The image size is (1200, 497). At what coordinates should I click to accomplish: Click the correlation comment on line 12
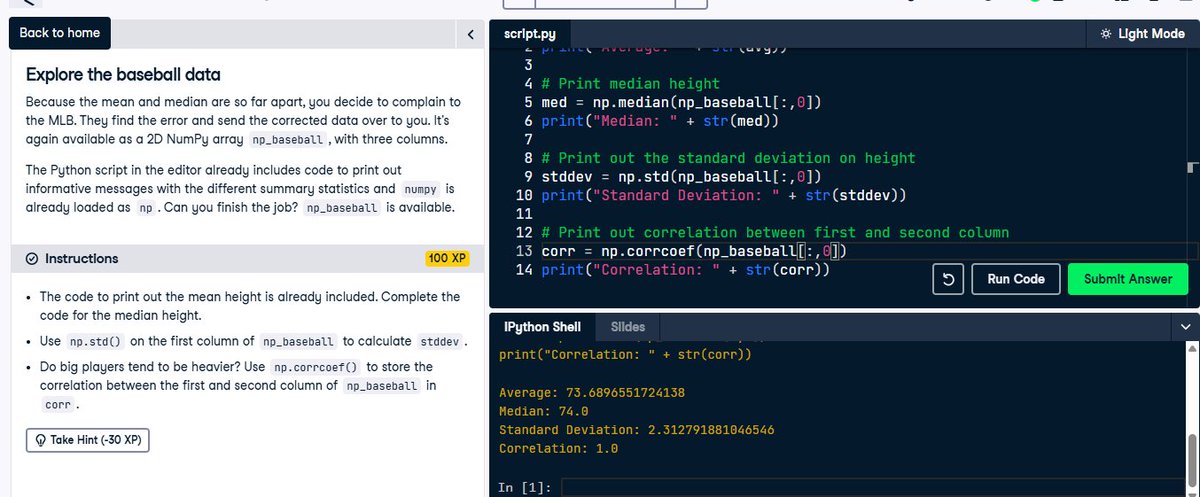click(775, 232)
